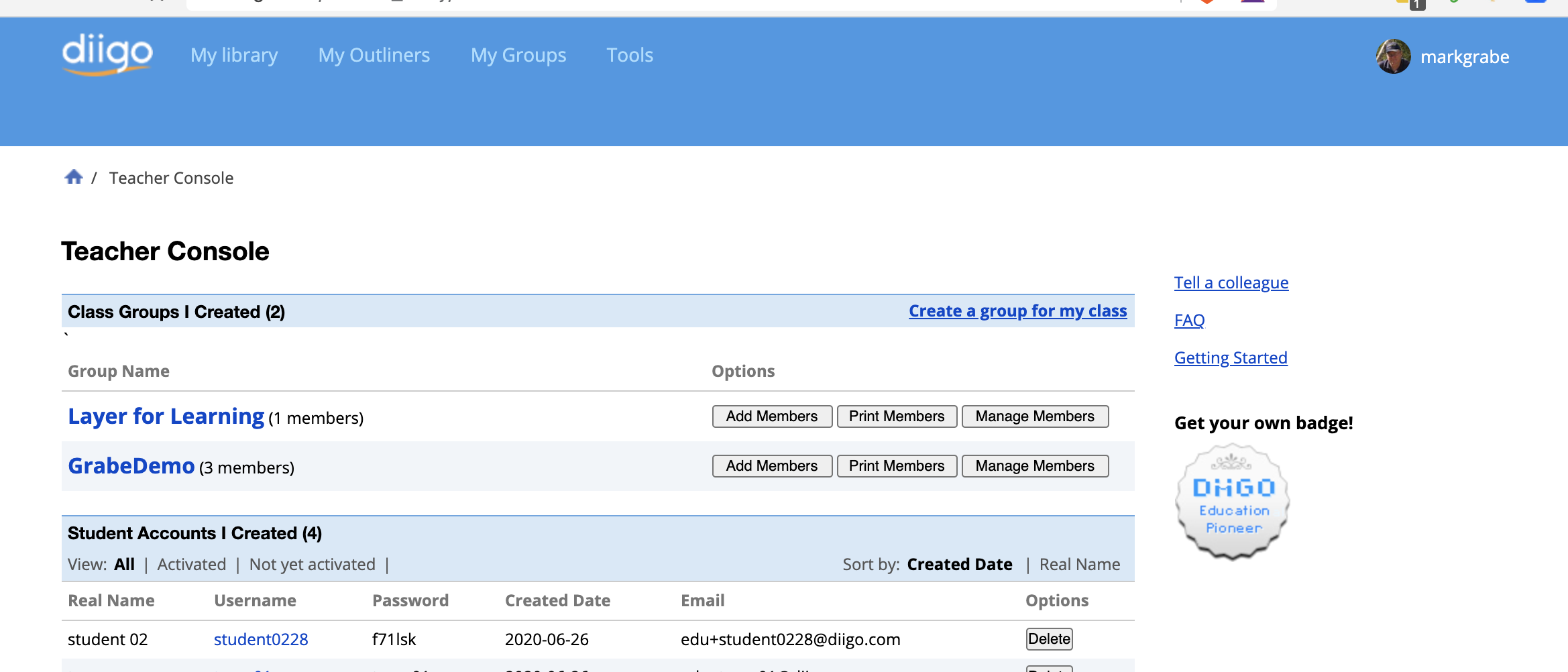Open the FAQ link
The width and height of the screenshot is (1568, 672).
pyautogui.click(x=1189, y=321)
